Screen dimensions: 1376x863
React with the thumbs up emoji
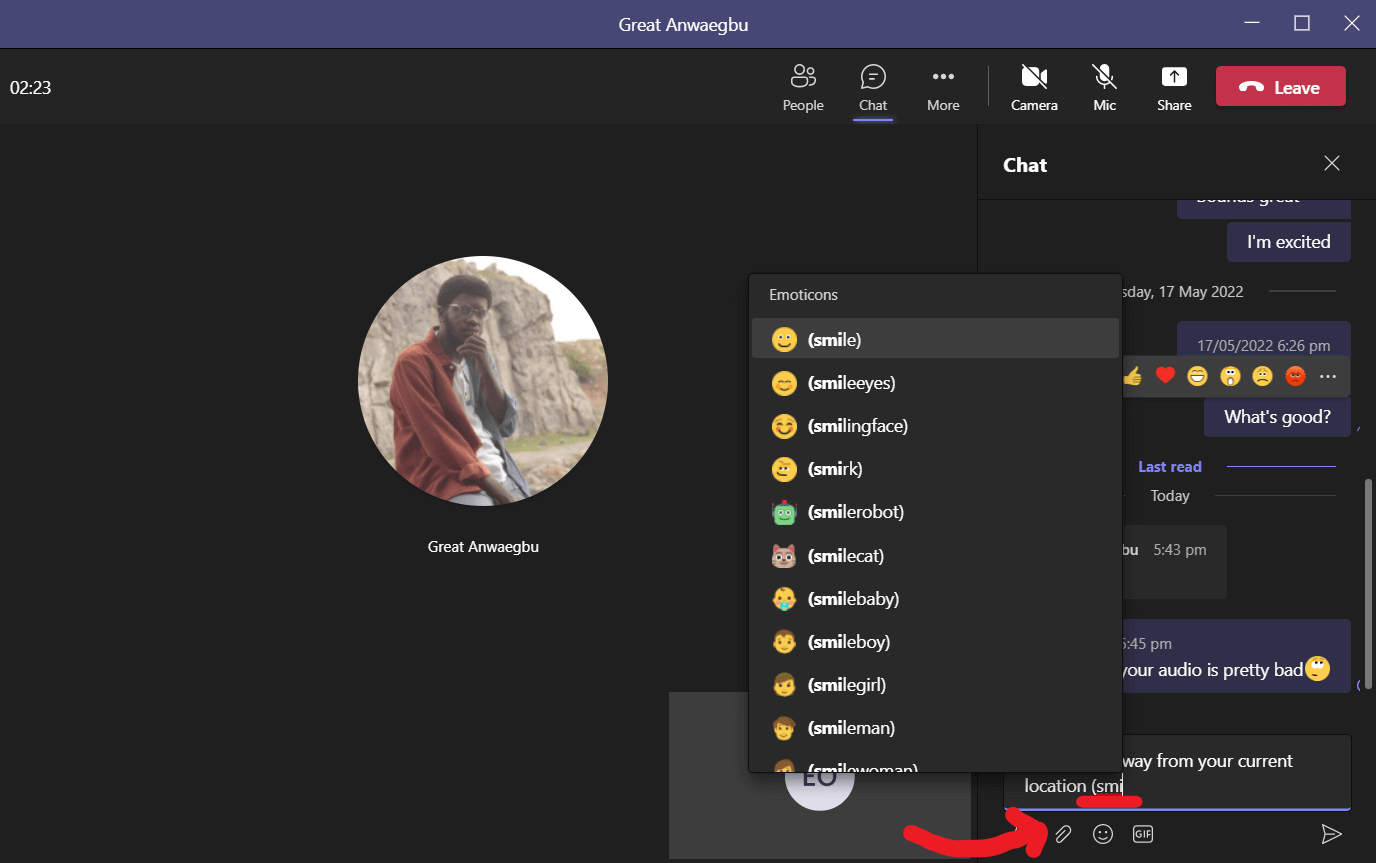pos(1131,375)
